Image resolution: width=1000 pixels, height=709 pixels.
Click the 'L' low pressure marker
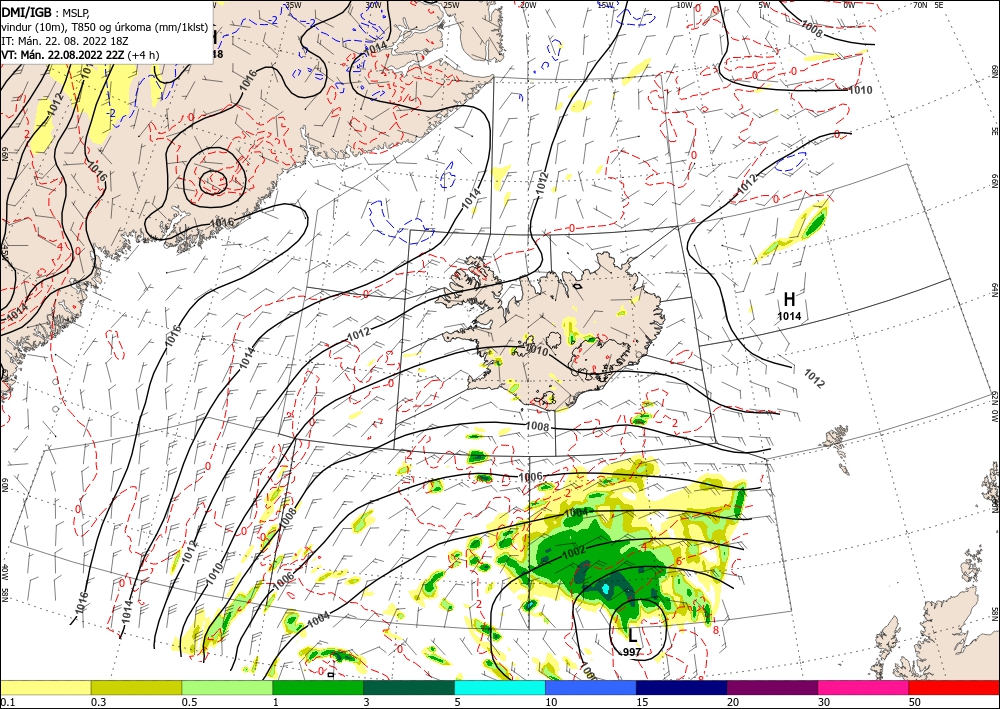(x=633, y=635)
